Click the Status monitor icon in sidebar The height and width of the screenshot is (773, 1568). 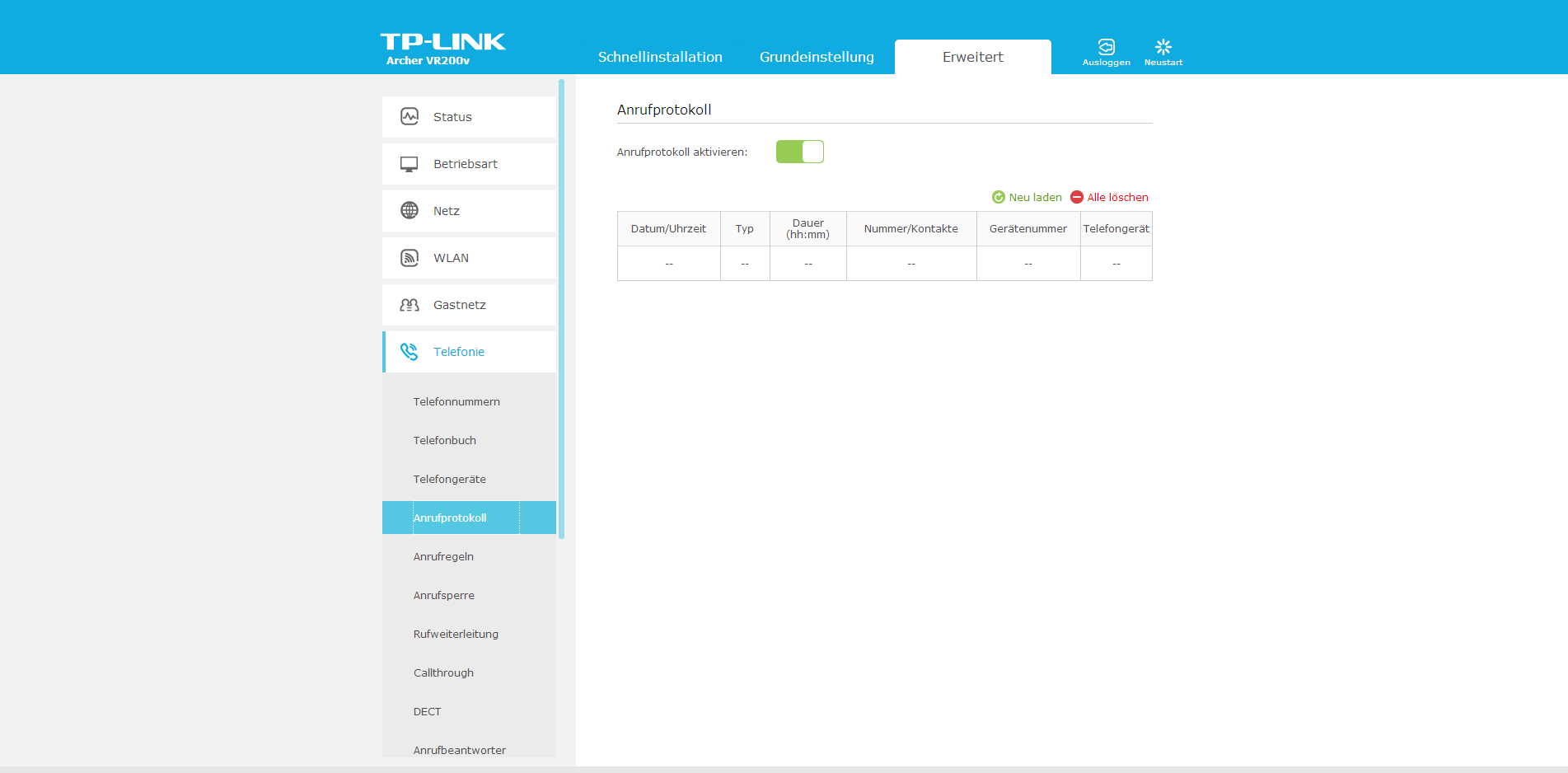pos(410,117)
